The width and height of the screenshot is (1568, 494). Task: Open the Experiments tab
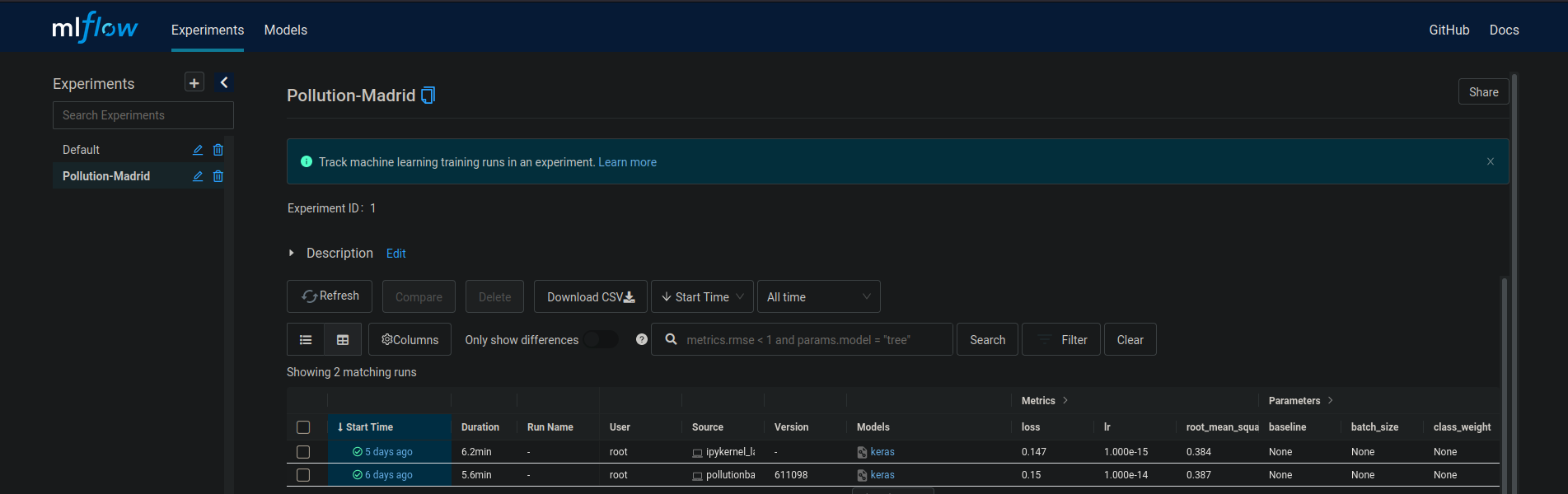click(208, 30)
